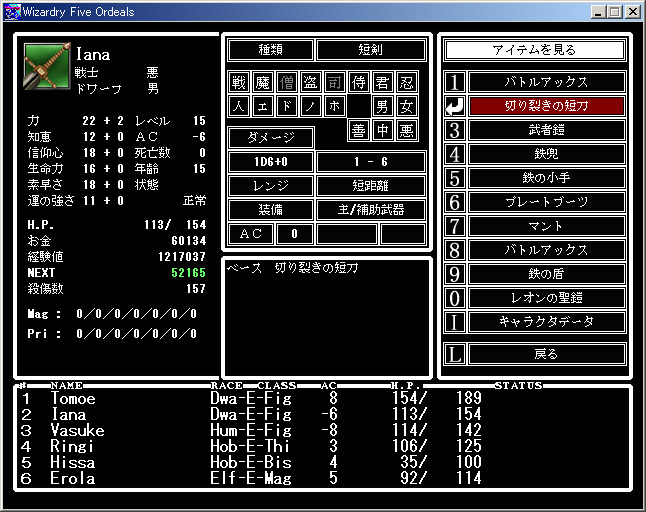646x512 pixels.
Task: Click the 短距離 short range value
Action: point(370,186)
